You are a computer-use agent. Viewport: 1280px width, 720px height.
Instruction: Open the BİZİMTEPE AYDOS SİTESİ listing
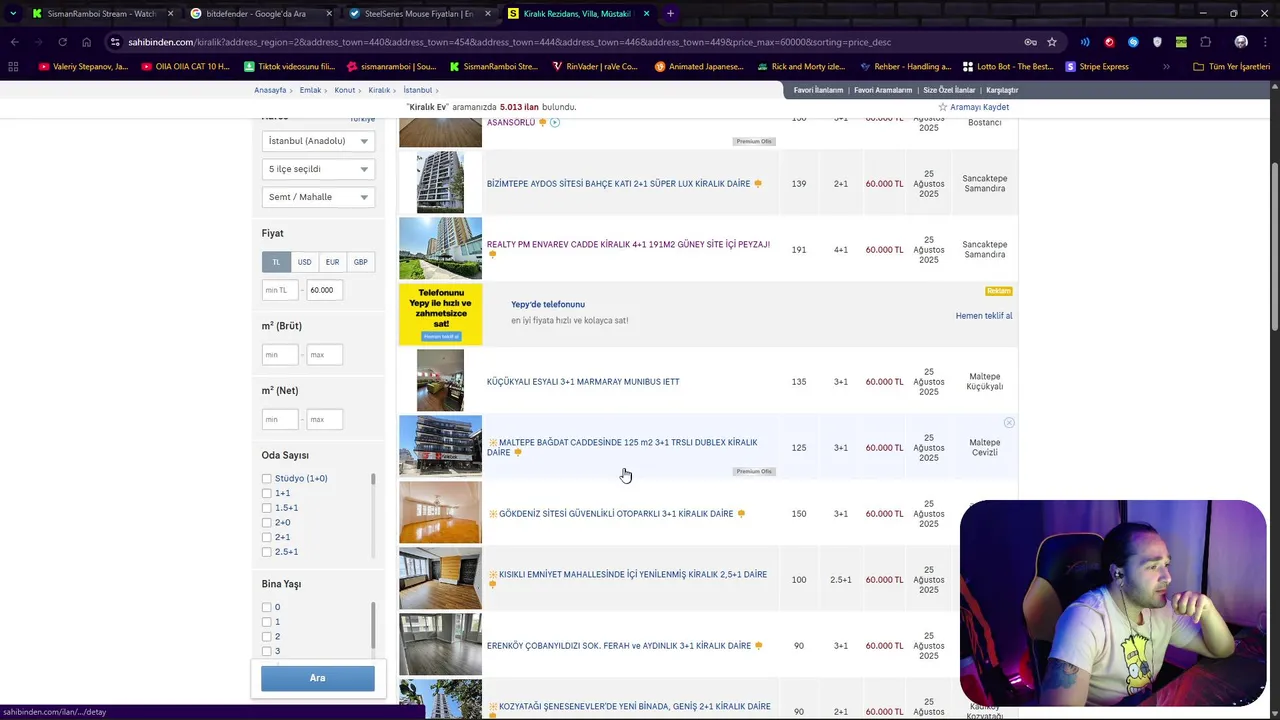pyautogui.click(x=618, y=184)
